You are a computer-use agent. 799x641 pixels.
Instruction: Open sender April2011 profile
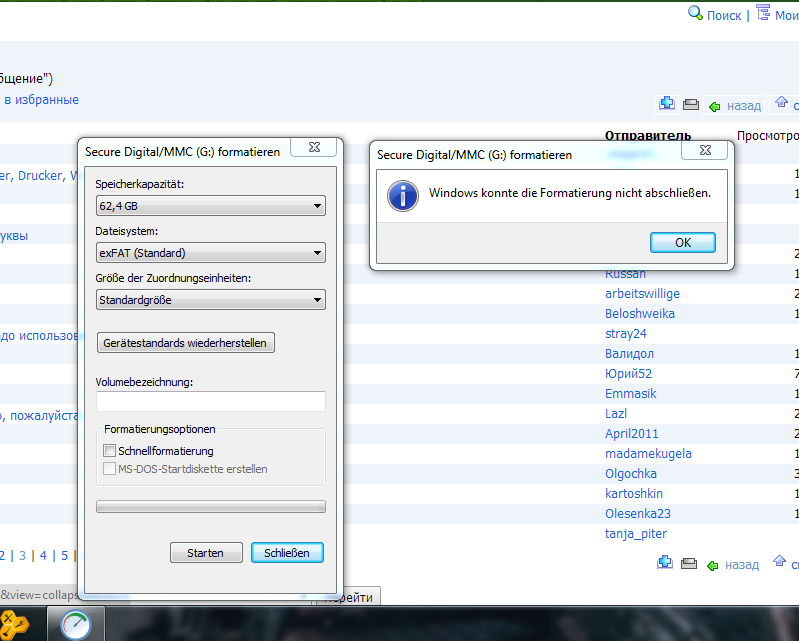click(631, 434)
